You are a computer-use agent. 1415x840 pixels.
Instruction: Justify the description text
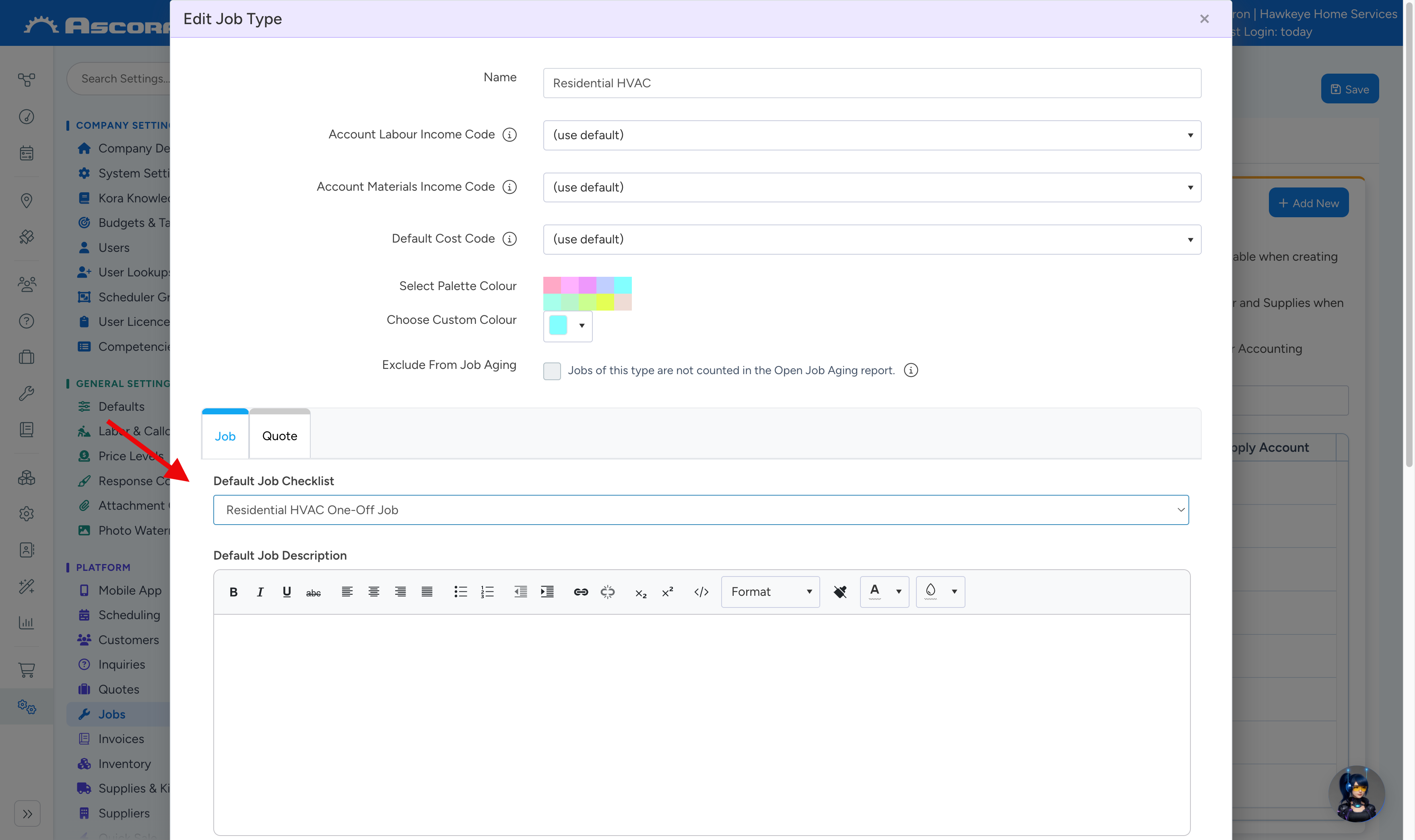pos(427,592)
